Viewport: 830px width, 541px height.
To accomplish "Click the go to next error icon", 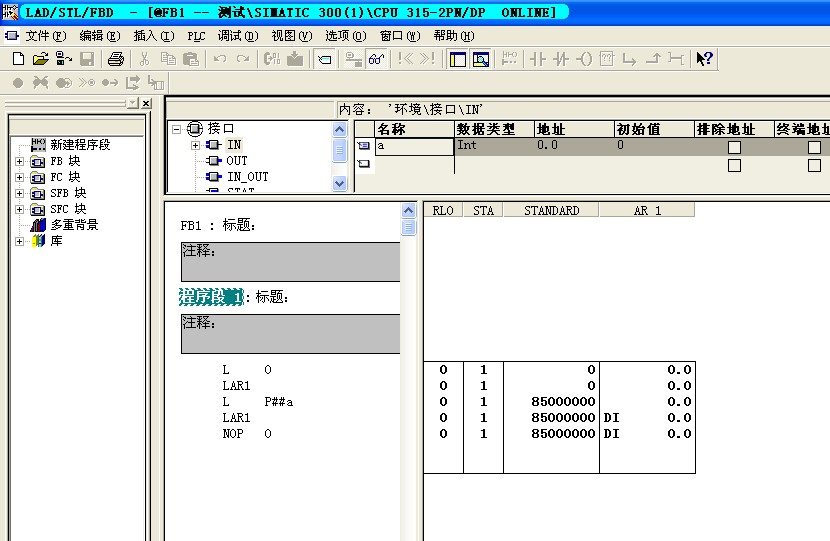I will [x=428, y=59].
